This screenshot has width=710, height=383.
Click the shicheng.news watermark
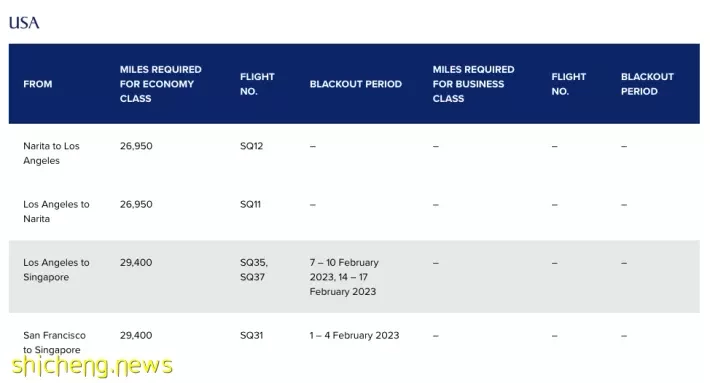pyautogui.click(x=92, y=366)
